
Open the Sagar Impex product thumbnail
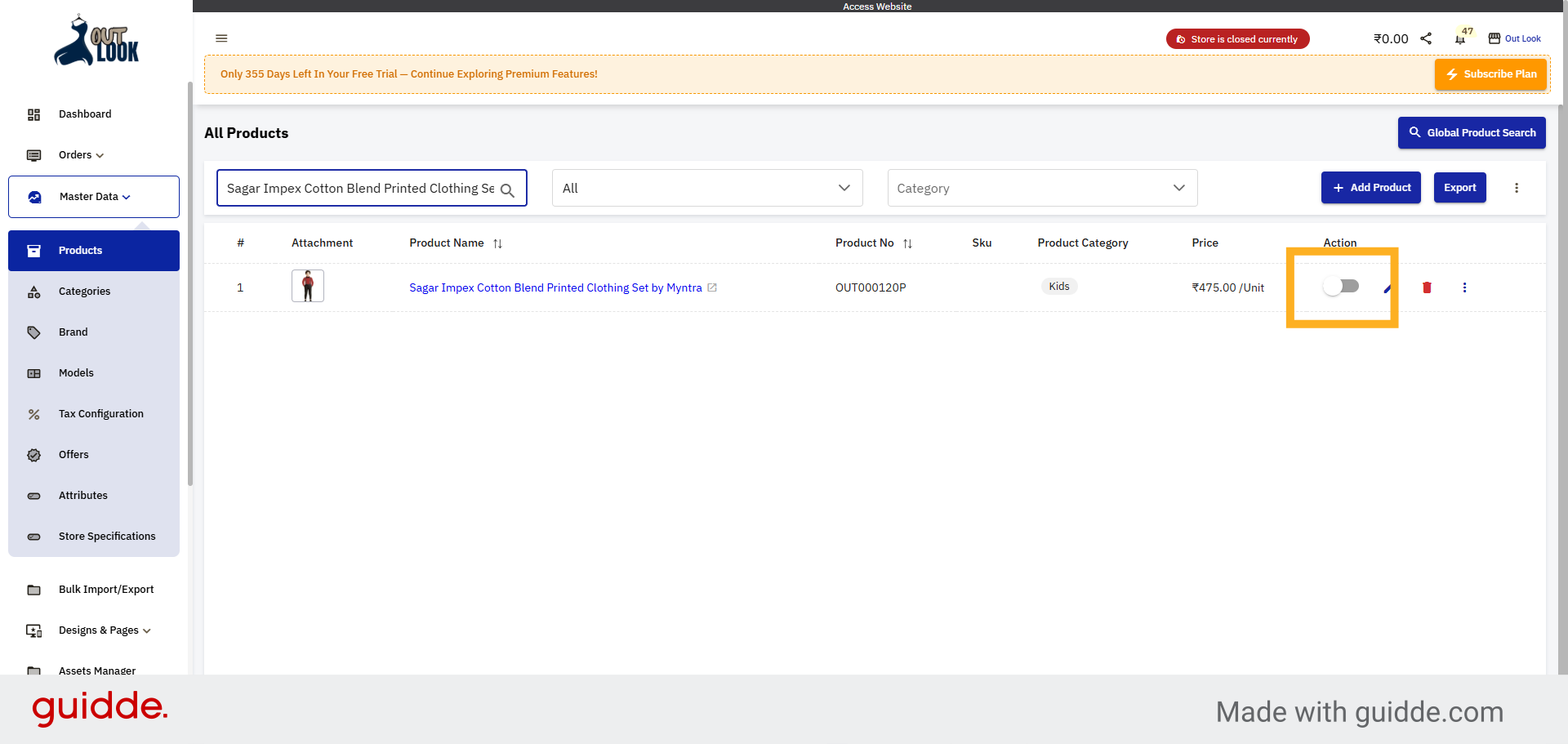coord(308,286)
